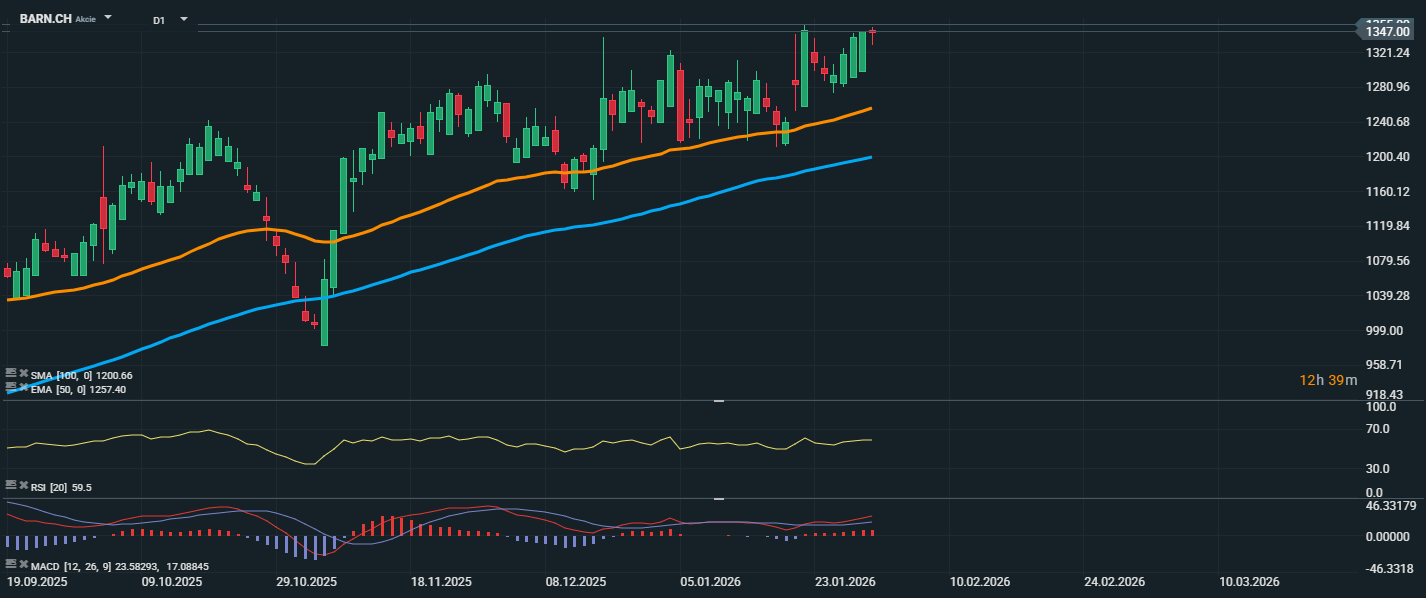This screenshot has width=1426, height=598.
Task: Click the BARN.CH symbol name
Action: pos(45,19)
